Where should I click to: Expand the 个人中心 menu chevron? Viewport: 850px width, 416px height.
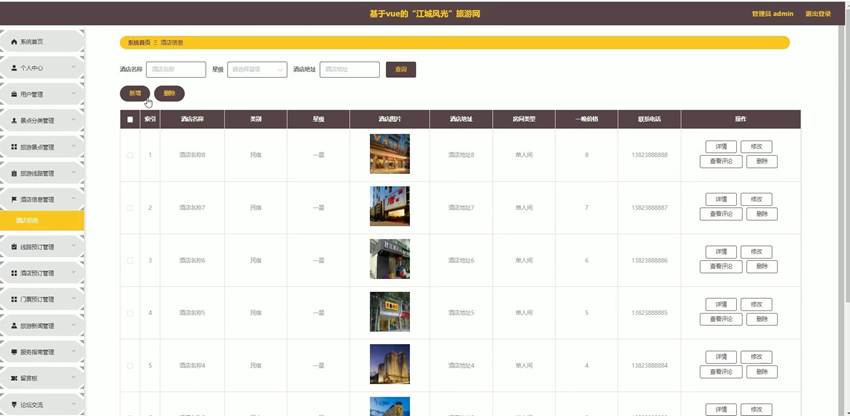(x=74, y=68)
